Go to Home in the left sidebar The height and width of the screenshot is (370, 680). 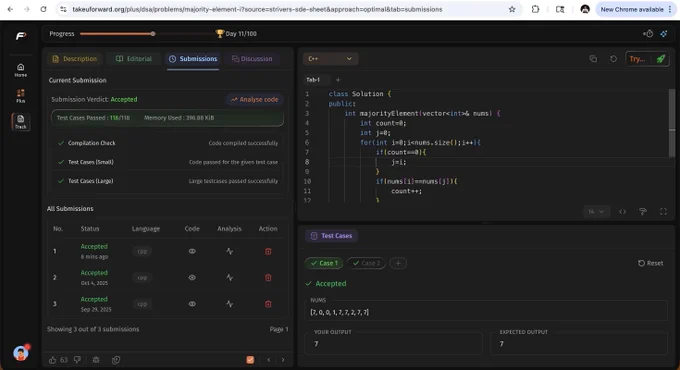[20, 70]
